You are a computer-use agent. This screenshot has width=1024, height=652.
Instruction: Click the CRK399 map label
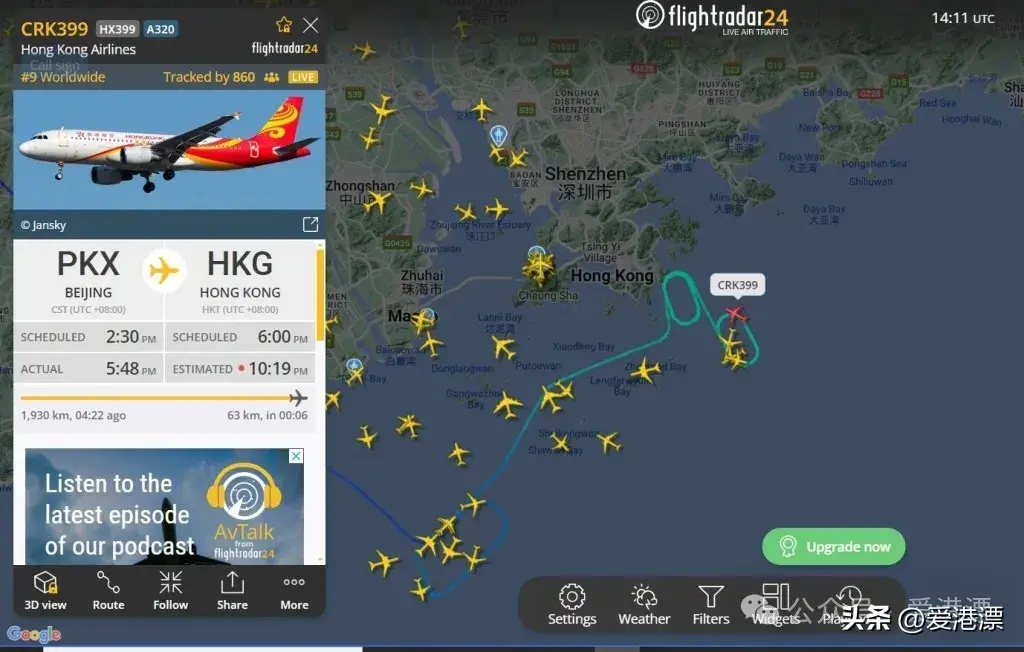point(737,285)
